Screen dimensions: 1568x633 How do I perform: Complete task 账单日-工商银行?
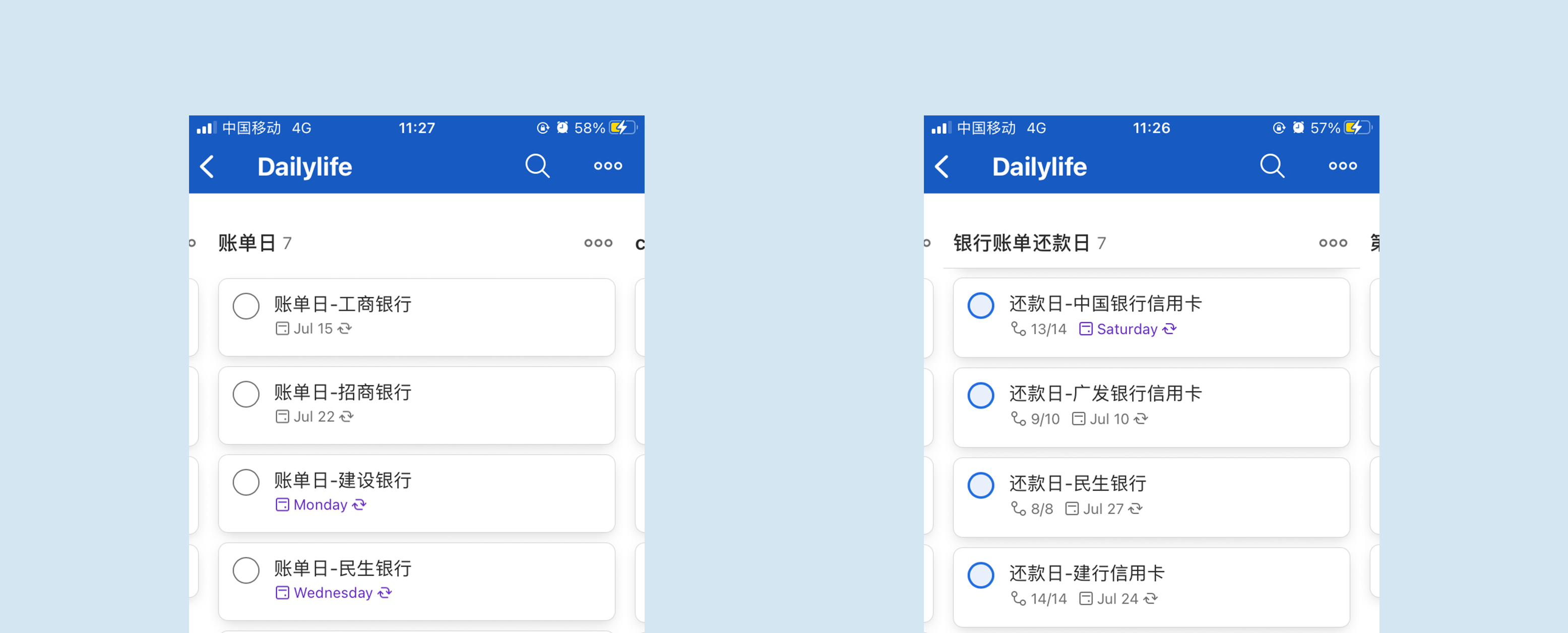pos(246,305)
